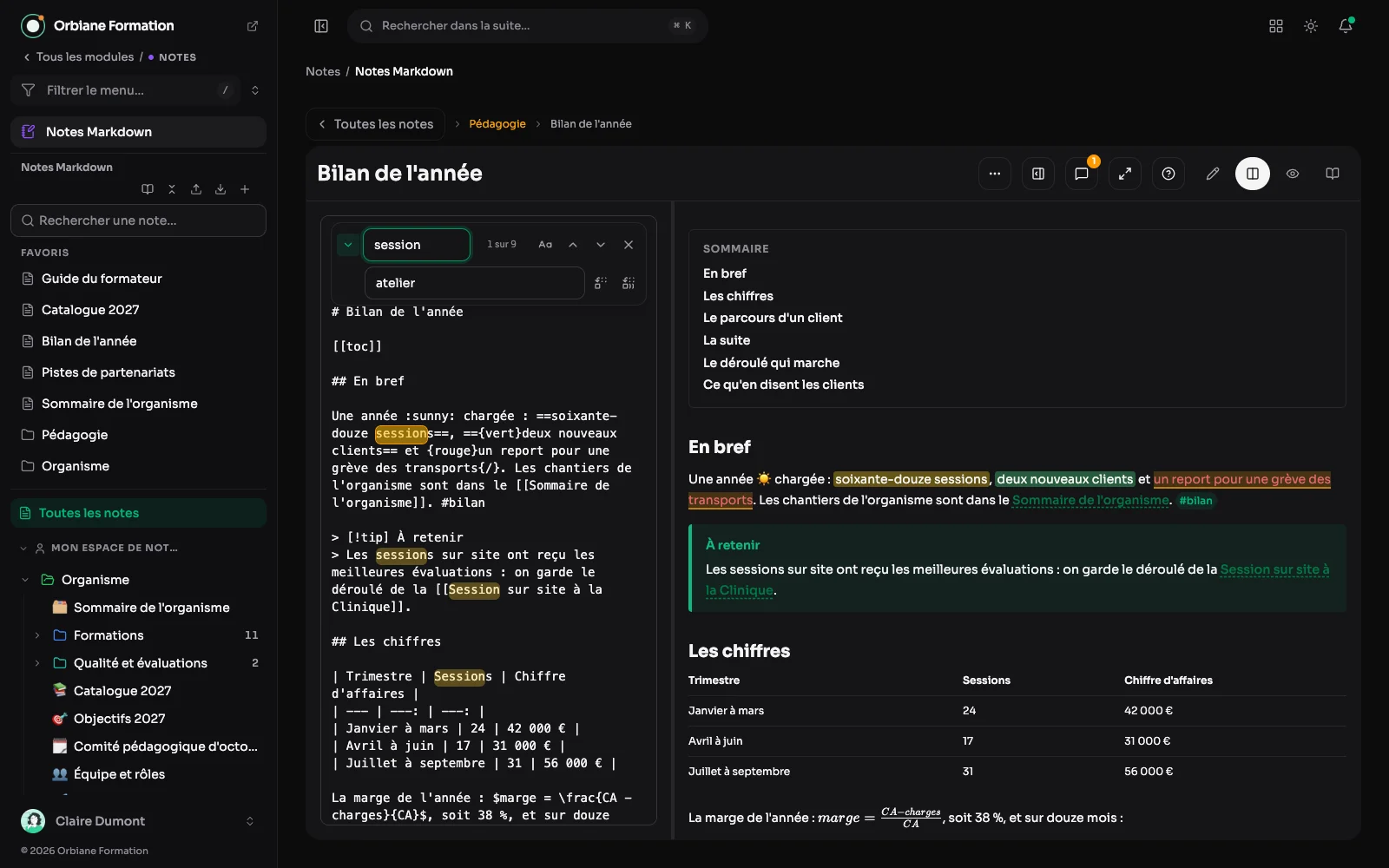Expand the note to fullscreen
Viewport: 1389px width, 868px height.
[1125, 174]
